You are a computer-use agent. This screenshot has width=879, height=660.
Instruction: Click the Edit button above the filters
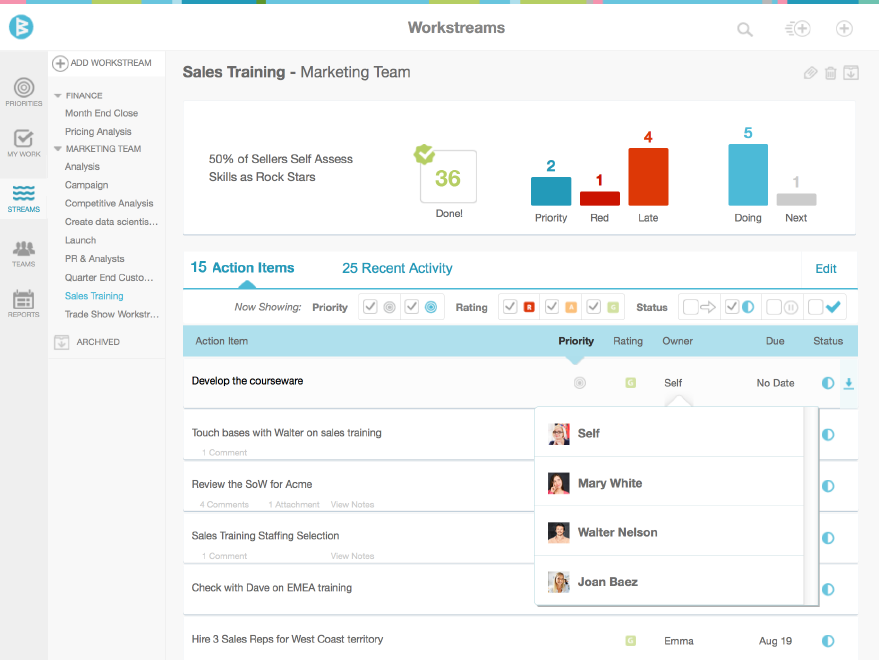tap(826, 268)
